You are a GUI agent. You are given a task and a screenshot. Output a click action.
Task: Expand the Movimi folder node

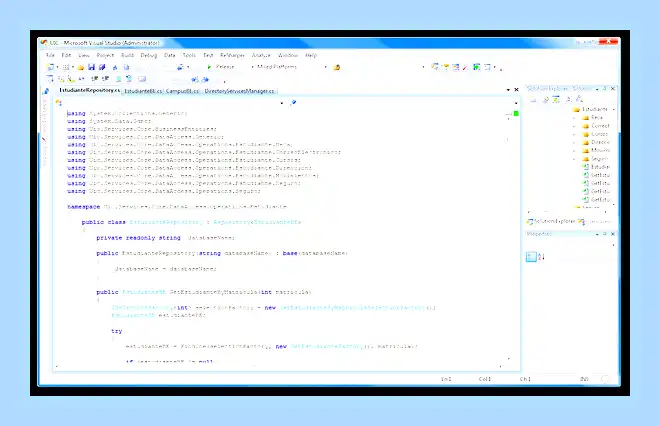point(574,150)
